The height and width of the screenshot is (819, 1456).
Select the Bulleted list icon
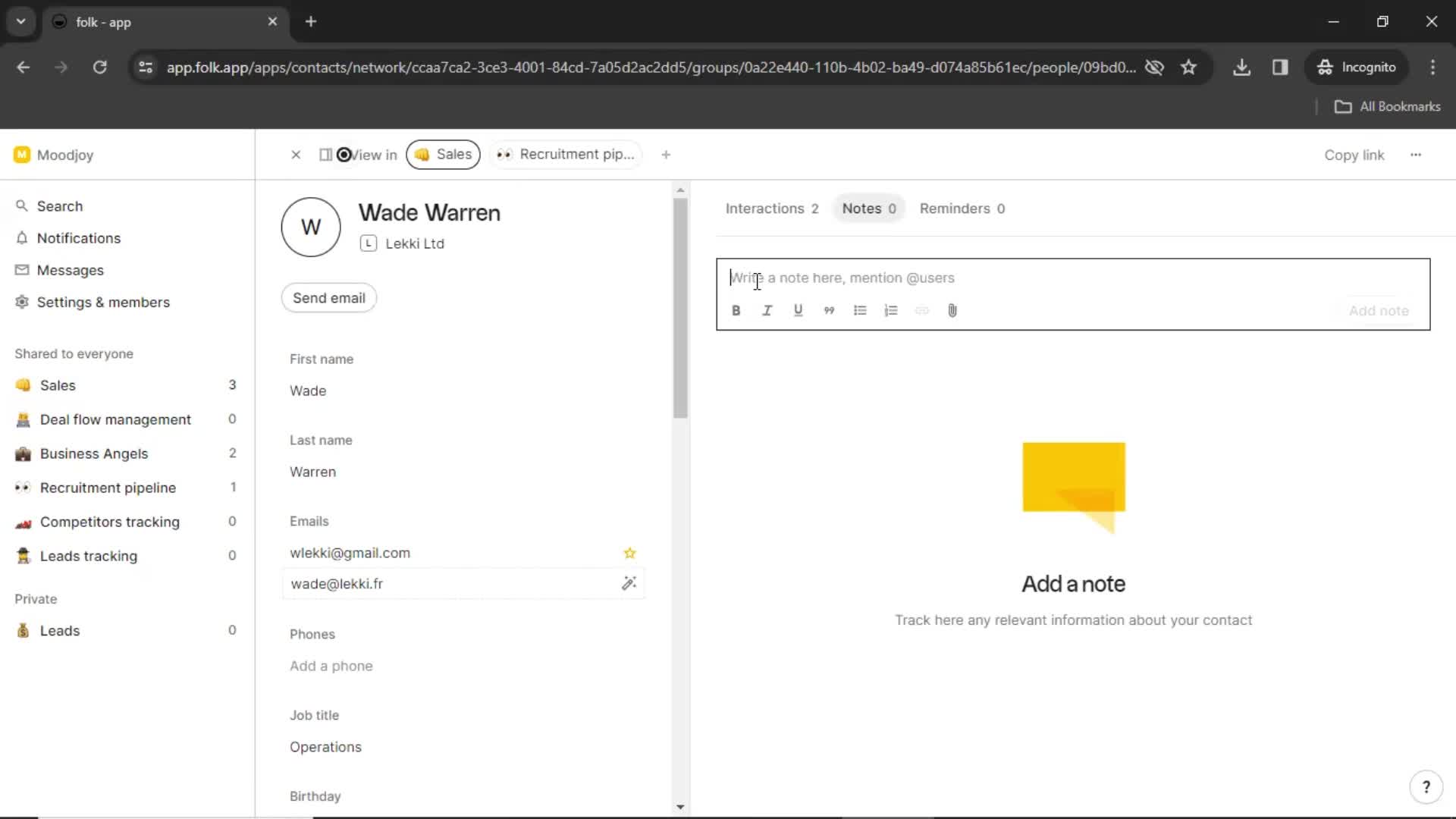click(x=860, y=310)
